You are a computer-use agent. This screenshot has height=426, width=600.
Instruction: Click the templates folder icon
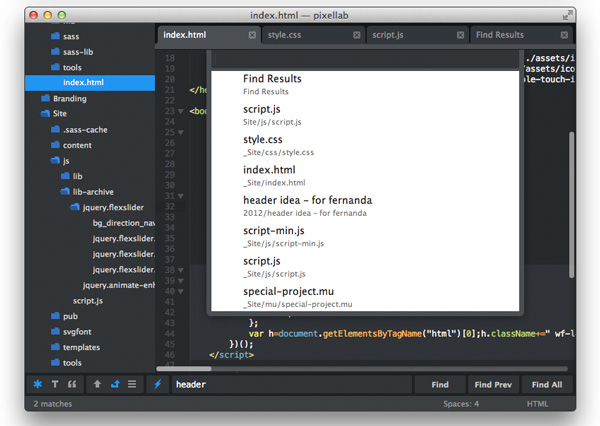tap(55, 347)
